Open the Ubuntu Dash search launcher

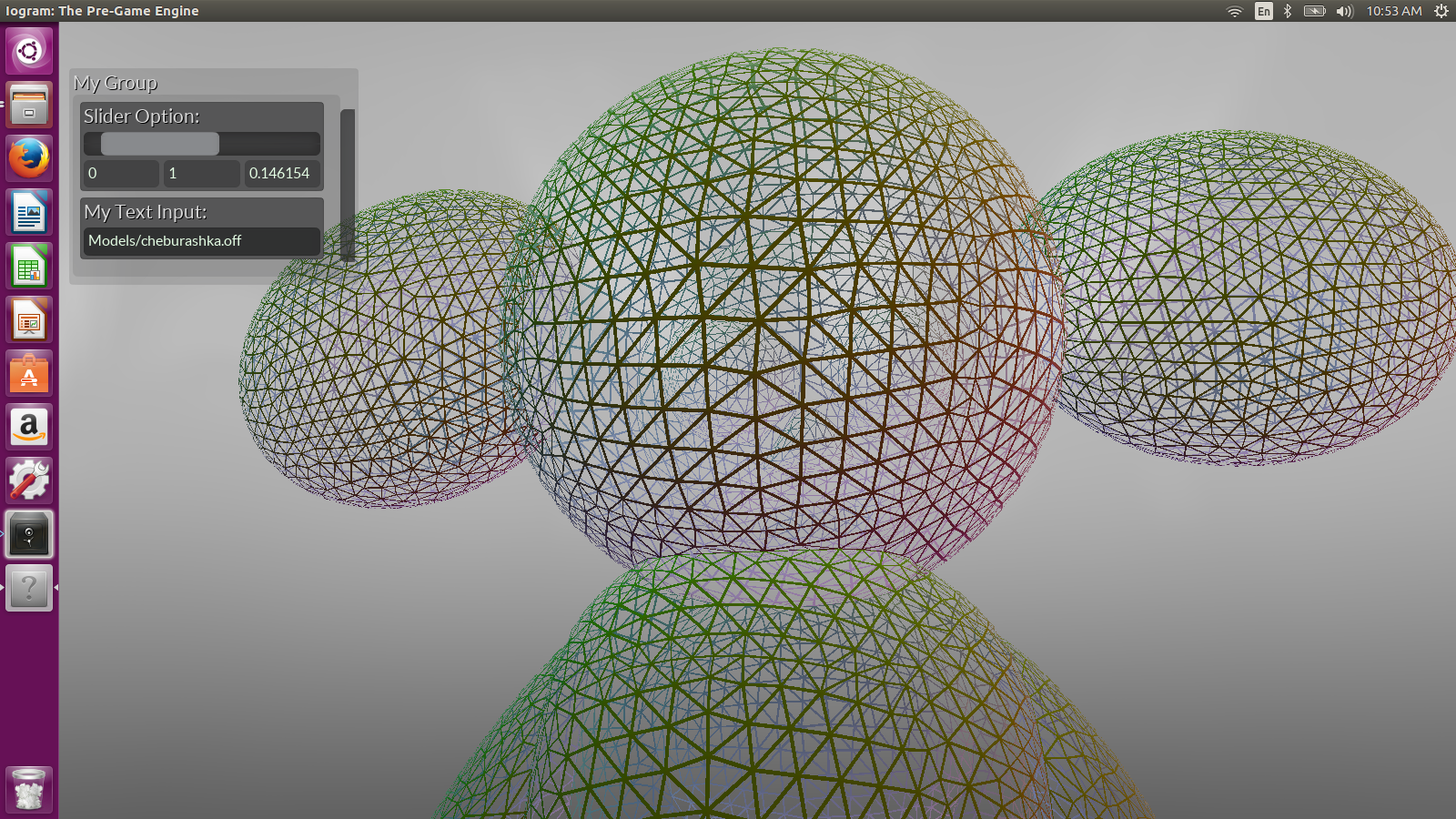click(29, 51)
